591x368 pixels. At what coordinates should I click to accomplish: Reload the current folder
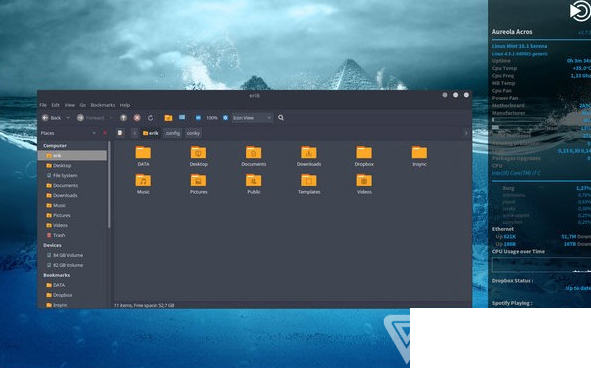point(150,118)
